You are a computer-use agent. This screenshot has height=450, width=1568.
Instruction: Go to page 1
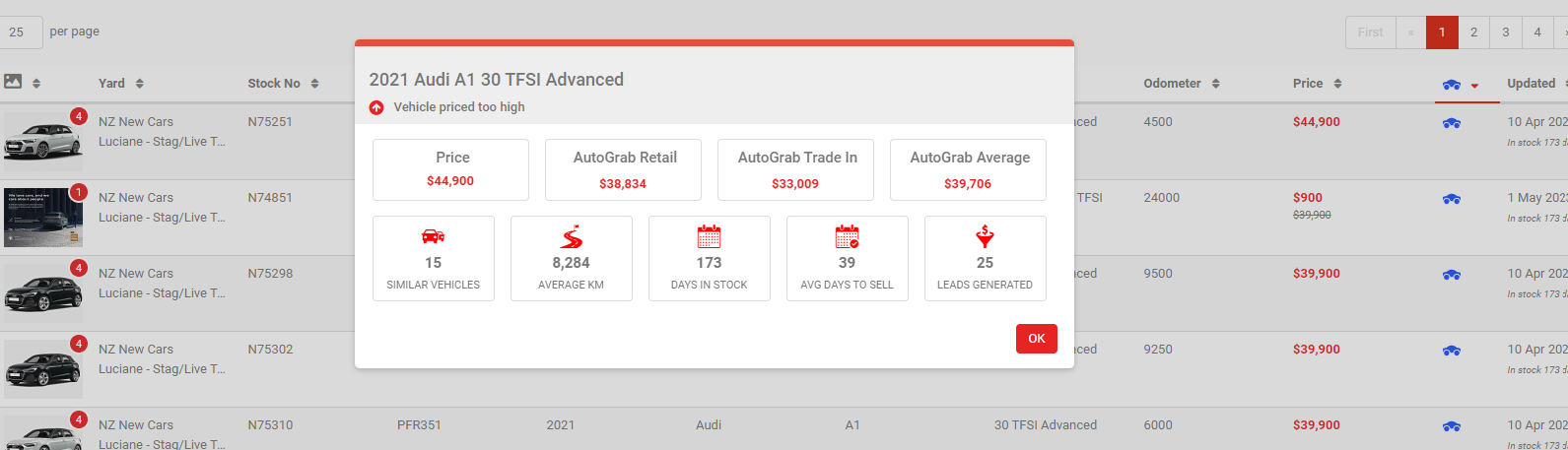coord(1442,32)
